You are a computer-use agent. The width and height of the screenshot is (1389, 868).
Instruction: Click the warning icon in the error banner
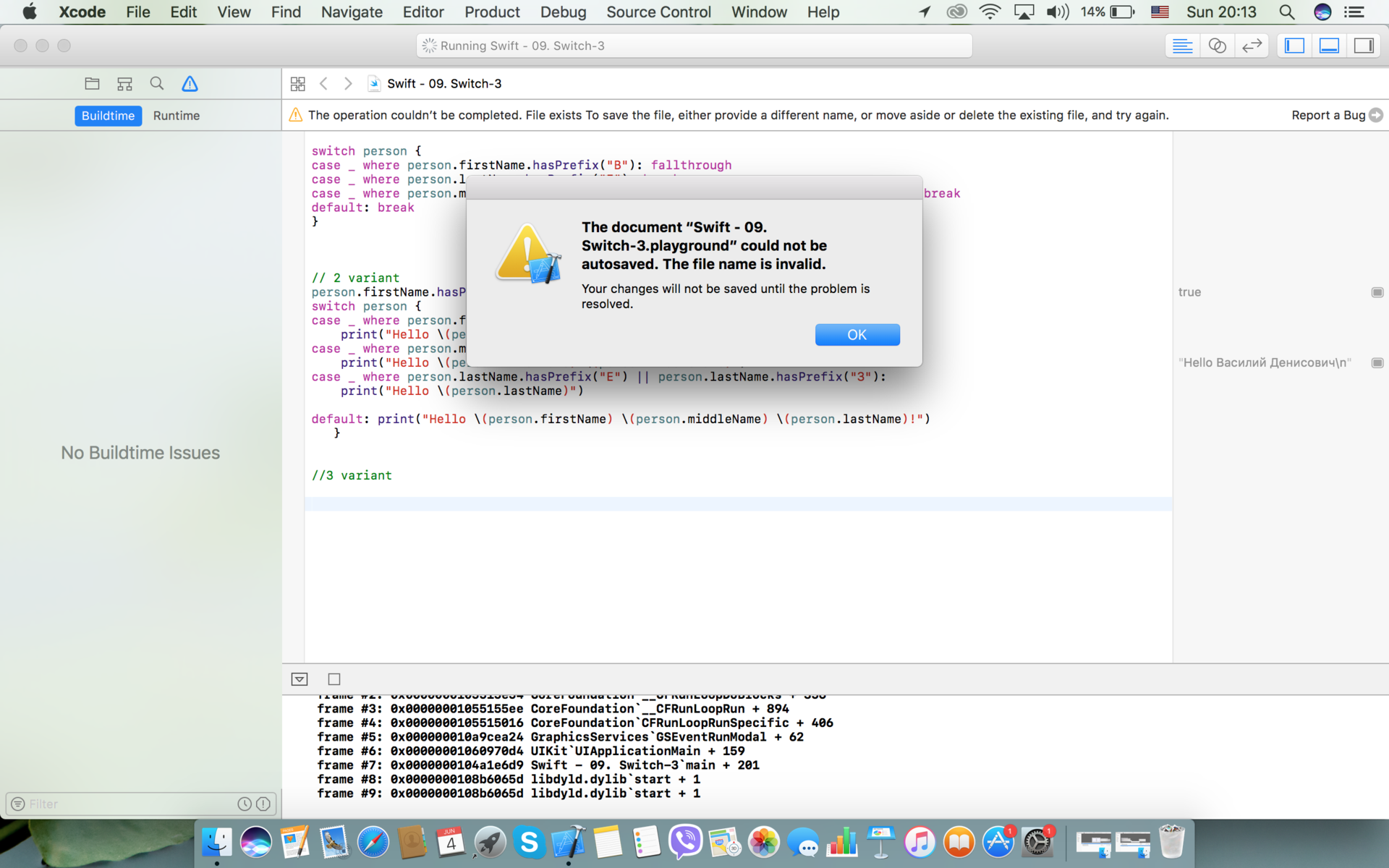coord(295,115)
